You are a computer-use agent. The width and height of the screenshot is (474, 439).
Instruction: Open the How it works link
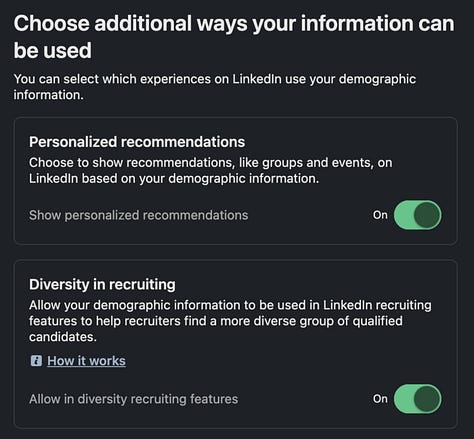click(86, 361)
